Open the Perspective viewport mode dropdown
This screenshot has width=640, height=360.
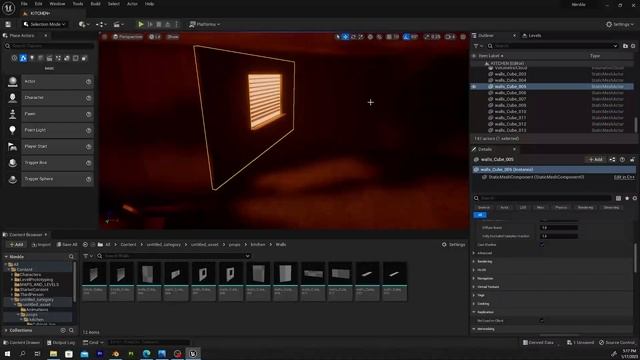pyautogui.click(x=128, y=37)
